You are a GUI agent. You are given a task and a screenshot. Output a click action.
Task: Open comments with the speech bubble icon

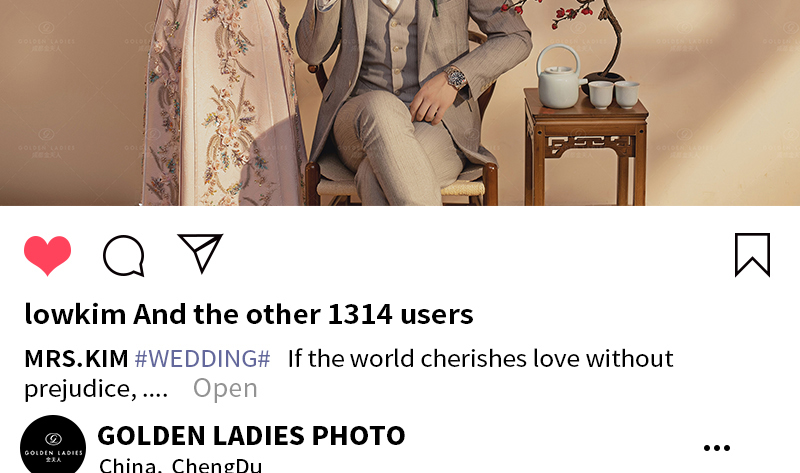click(x=124, y=256)
